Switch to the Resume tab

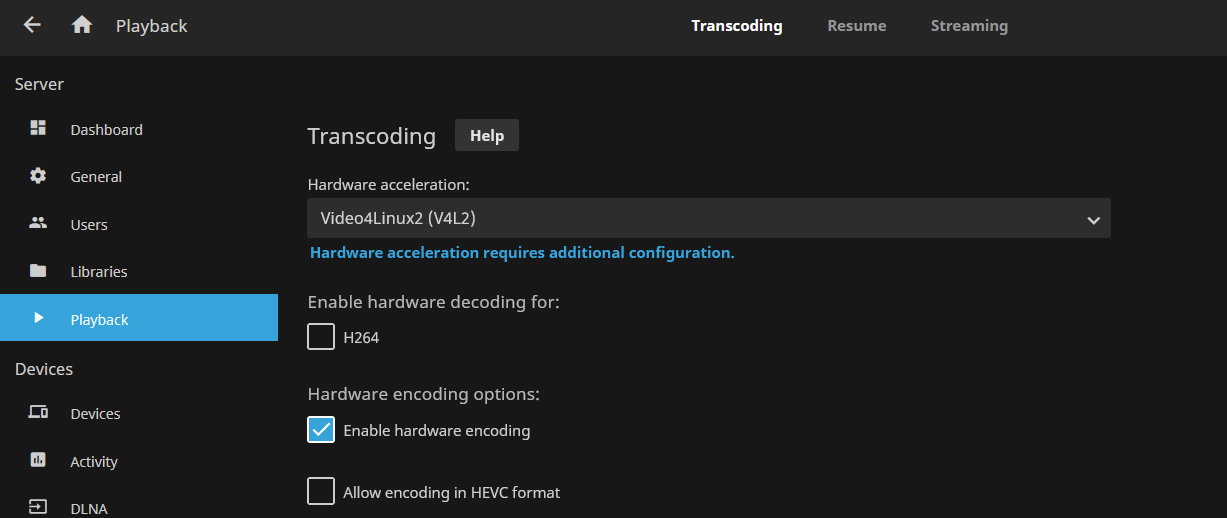pyautogui.click(x=857, y=26)
